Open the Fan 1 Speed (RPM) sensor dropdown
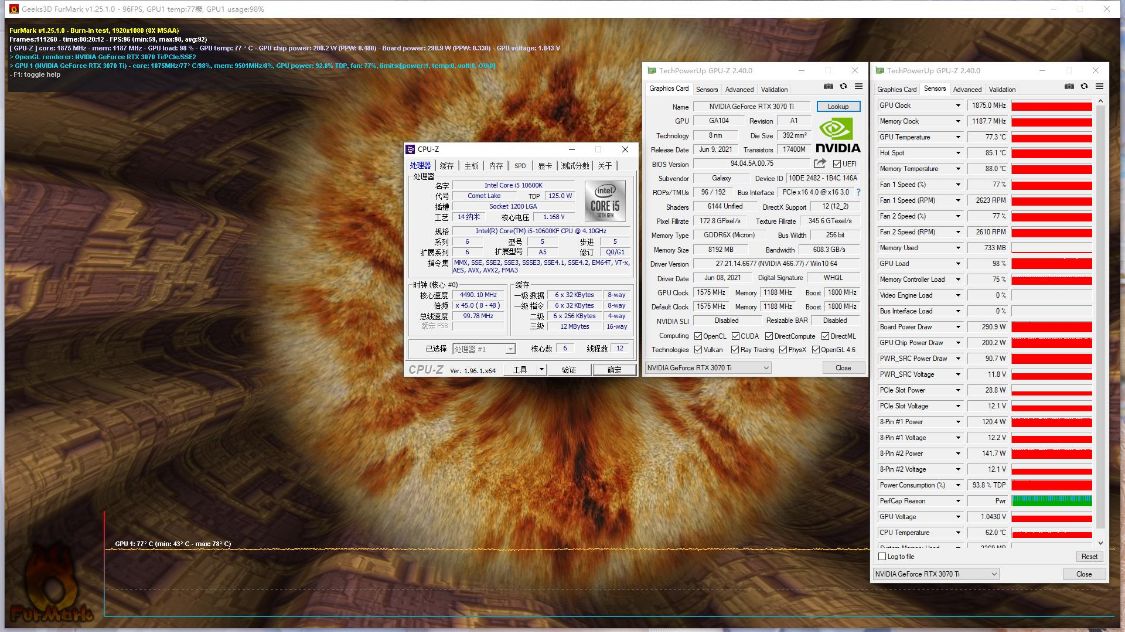The height and width of the screenshot is (632, 1125). pos(957,200)
